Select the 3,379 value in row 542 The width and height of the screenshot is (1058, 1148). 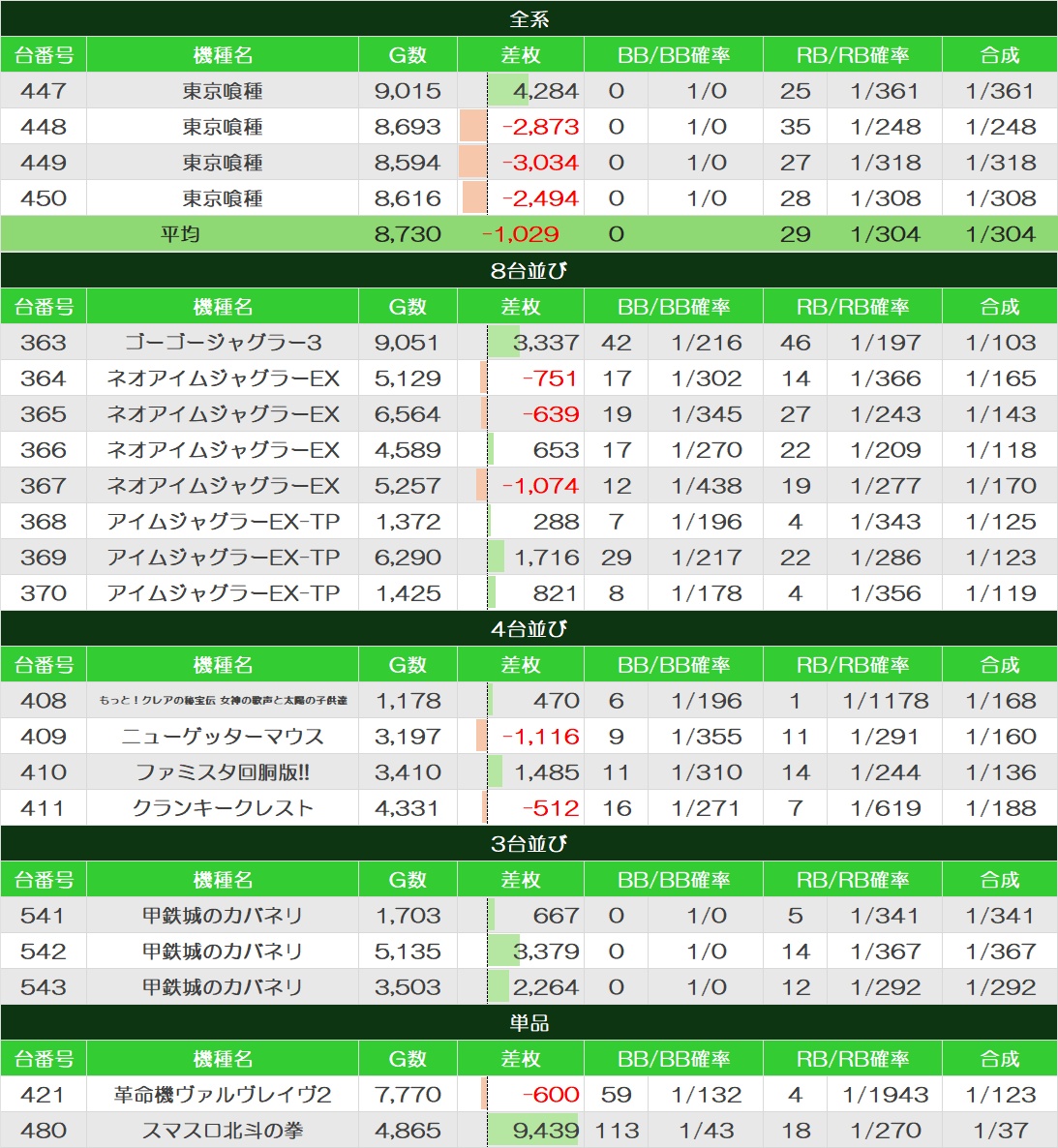coord(546,952)
